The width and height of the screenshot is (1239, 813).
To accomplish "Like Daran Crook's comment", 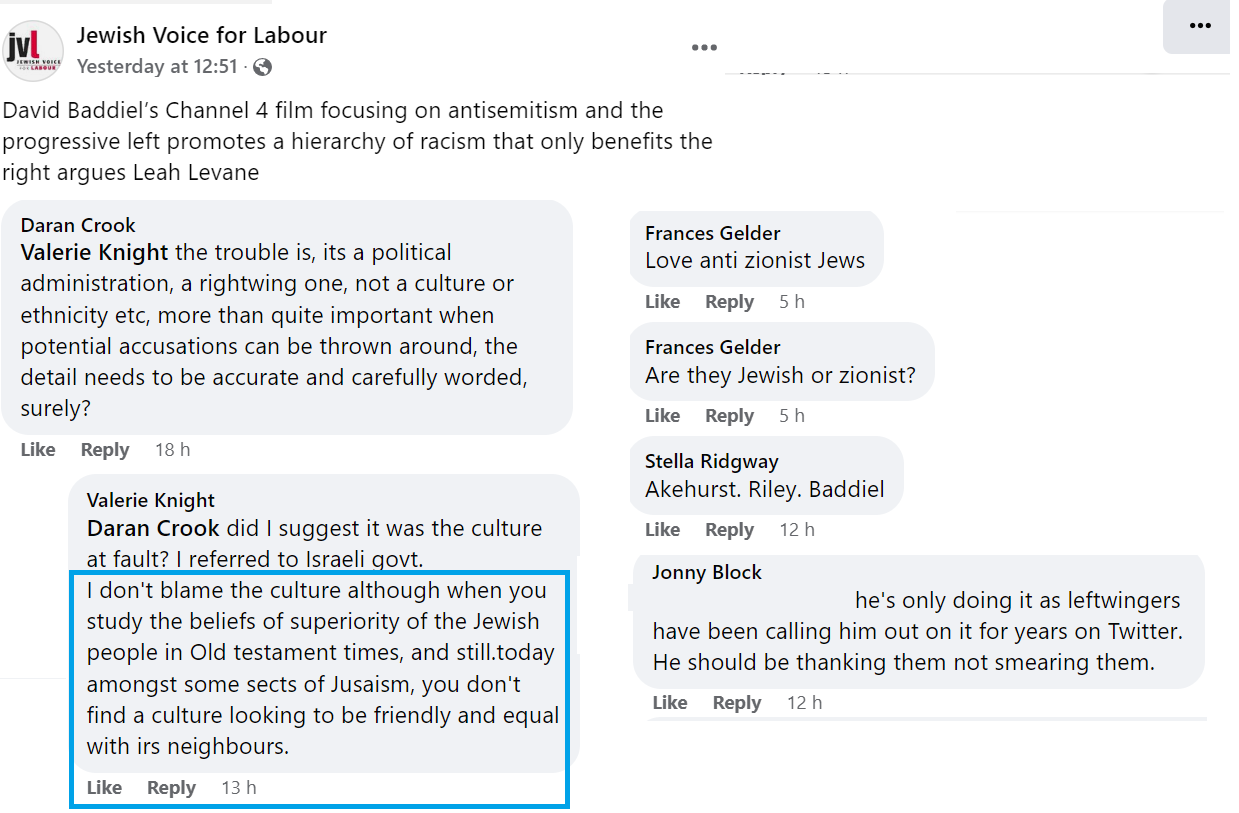I will click(x=38, y=450).
